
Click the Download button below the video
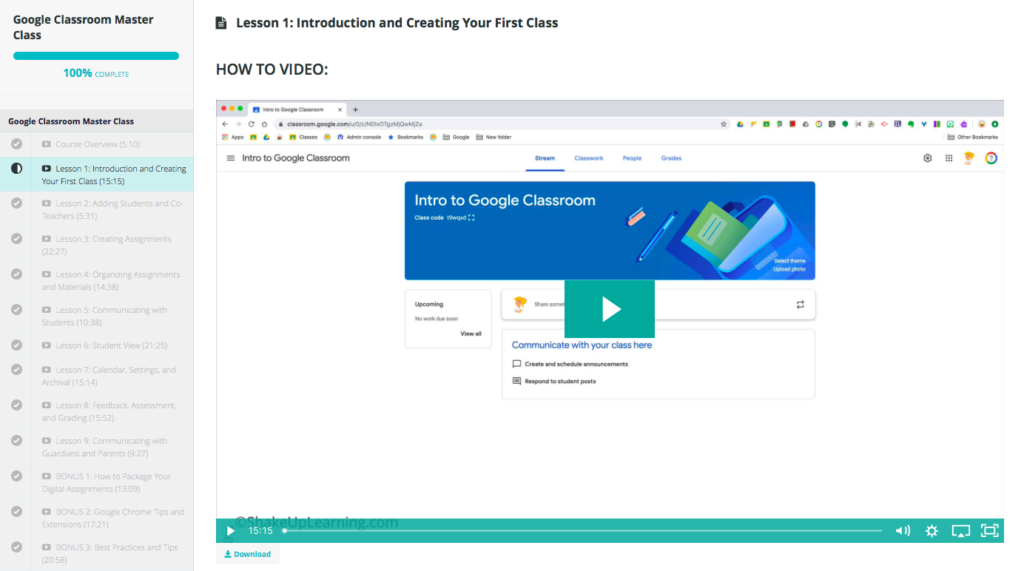tap(247, 554)
